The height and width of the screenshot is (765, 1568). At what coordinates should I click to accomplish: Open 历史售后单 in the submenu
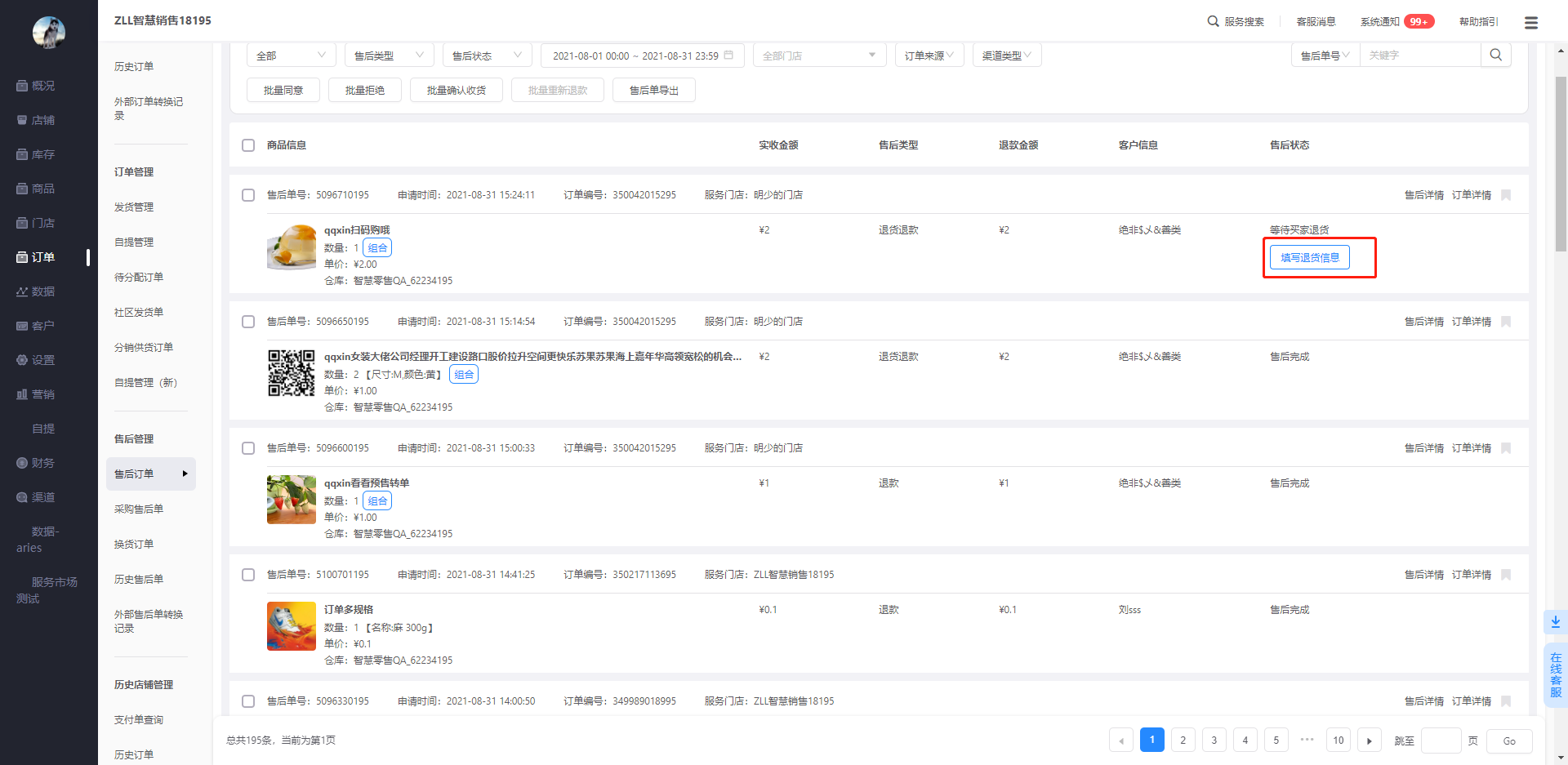click(x=139, y=580)
